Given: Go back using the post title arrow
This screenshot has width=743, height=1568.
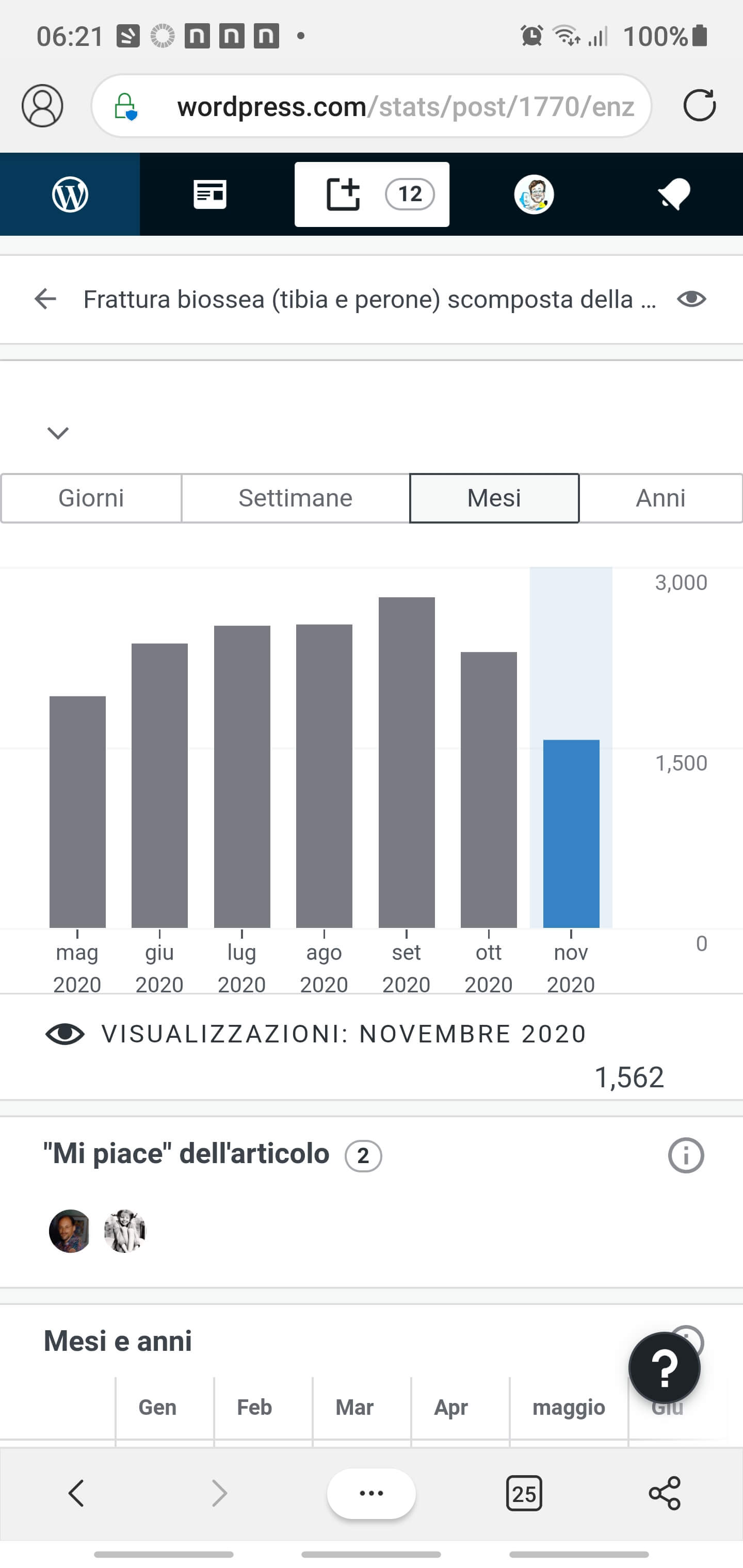Looking at the screenshot, I should (x=45, y=299).
